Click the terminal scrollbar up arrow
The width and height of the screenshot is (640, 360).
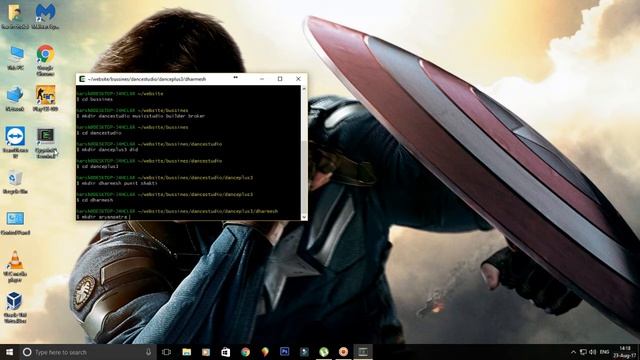coord(304,89)
